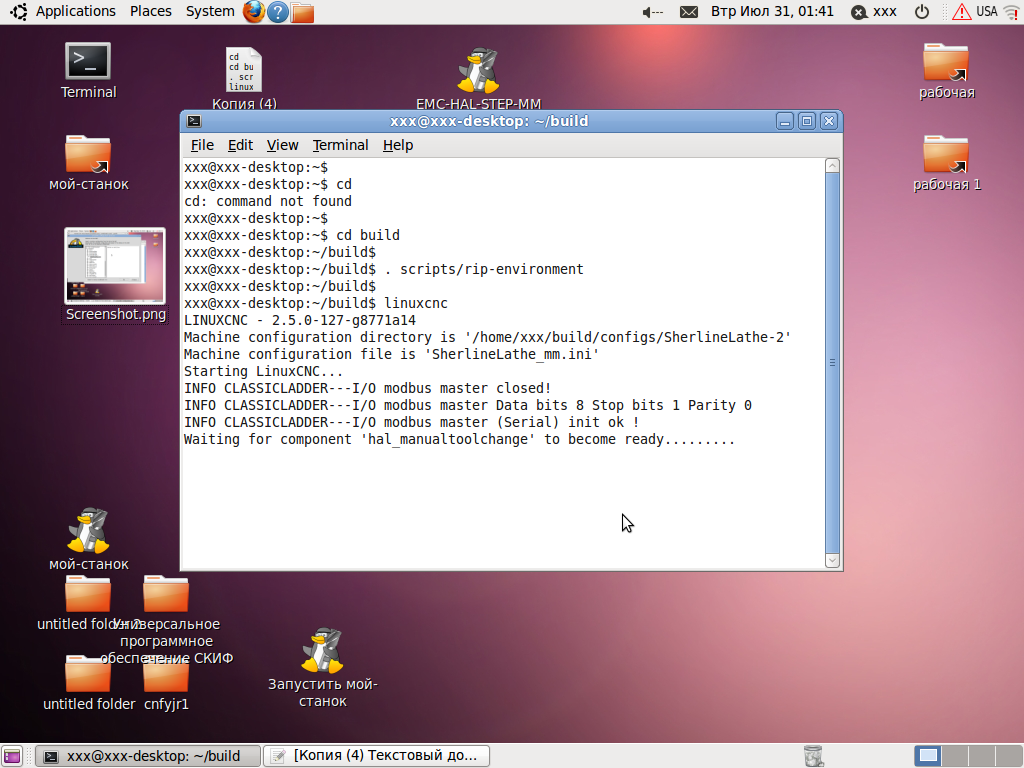Screen dimensions: 1024x768
Task: Click the terminal window title bar text
Action: (x=489, y=121)
